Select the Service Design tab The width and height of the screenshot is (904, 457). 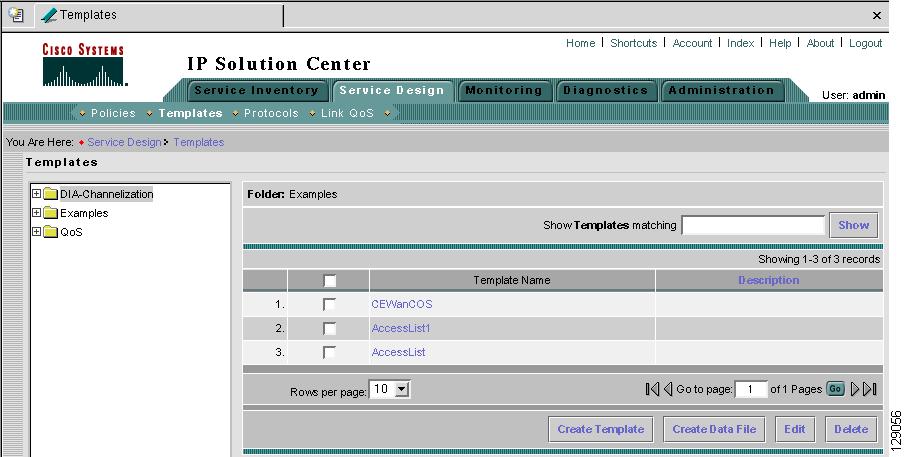[x=392, y=90]
